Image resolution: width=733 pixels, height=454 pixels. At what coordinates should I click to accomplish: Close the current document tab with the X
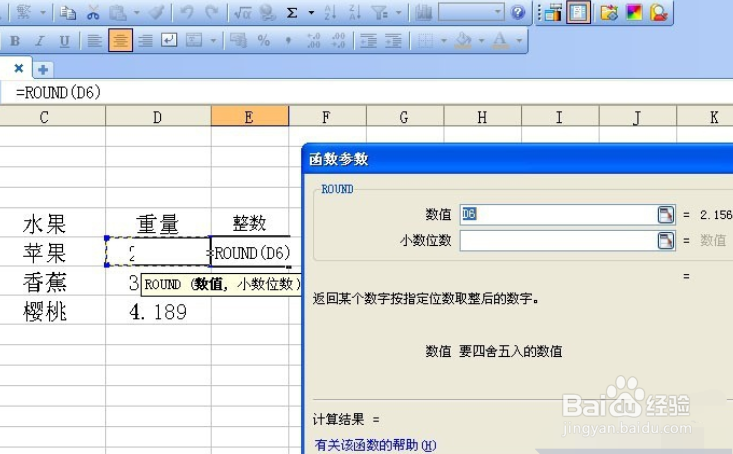coord(19,68)
